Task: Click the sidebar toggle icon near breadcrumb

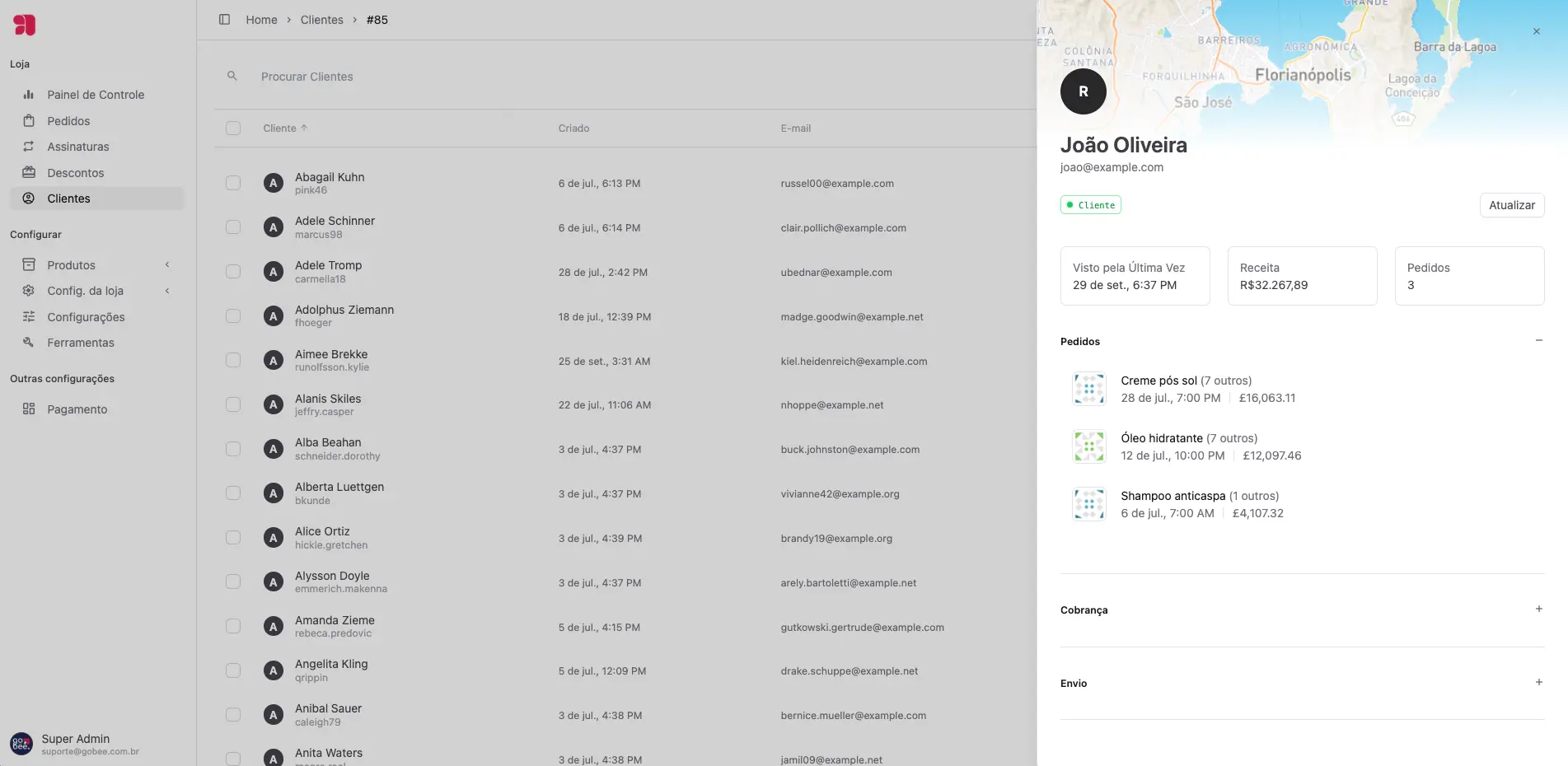Action: coord(224,20)
